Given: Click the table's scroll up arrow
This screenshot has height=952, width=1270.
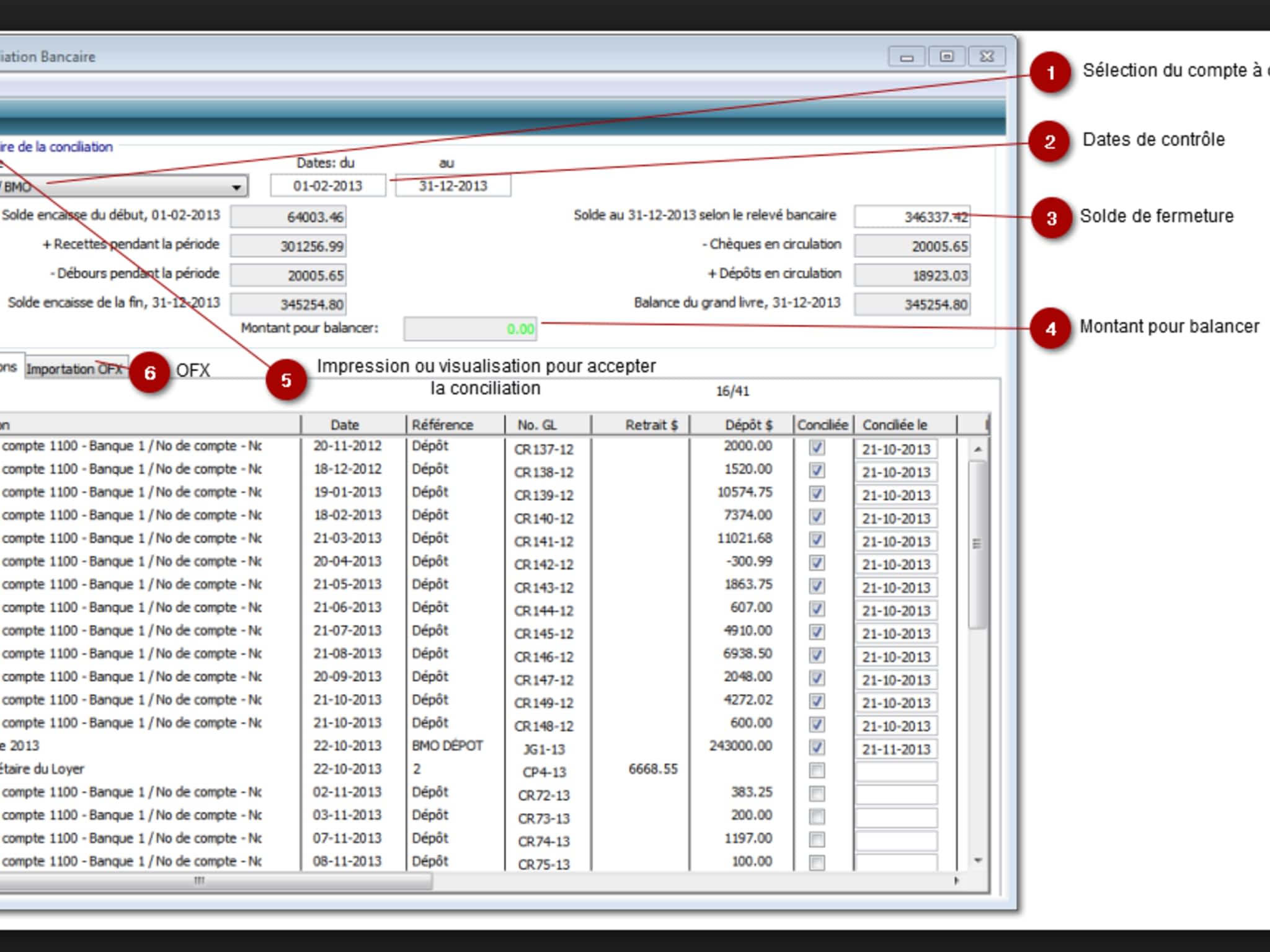Looking at the screenshot, I should 978,449.
